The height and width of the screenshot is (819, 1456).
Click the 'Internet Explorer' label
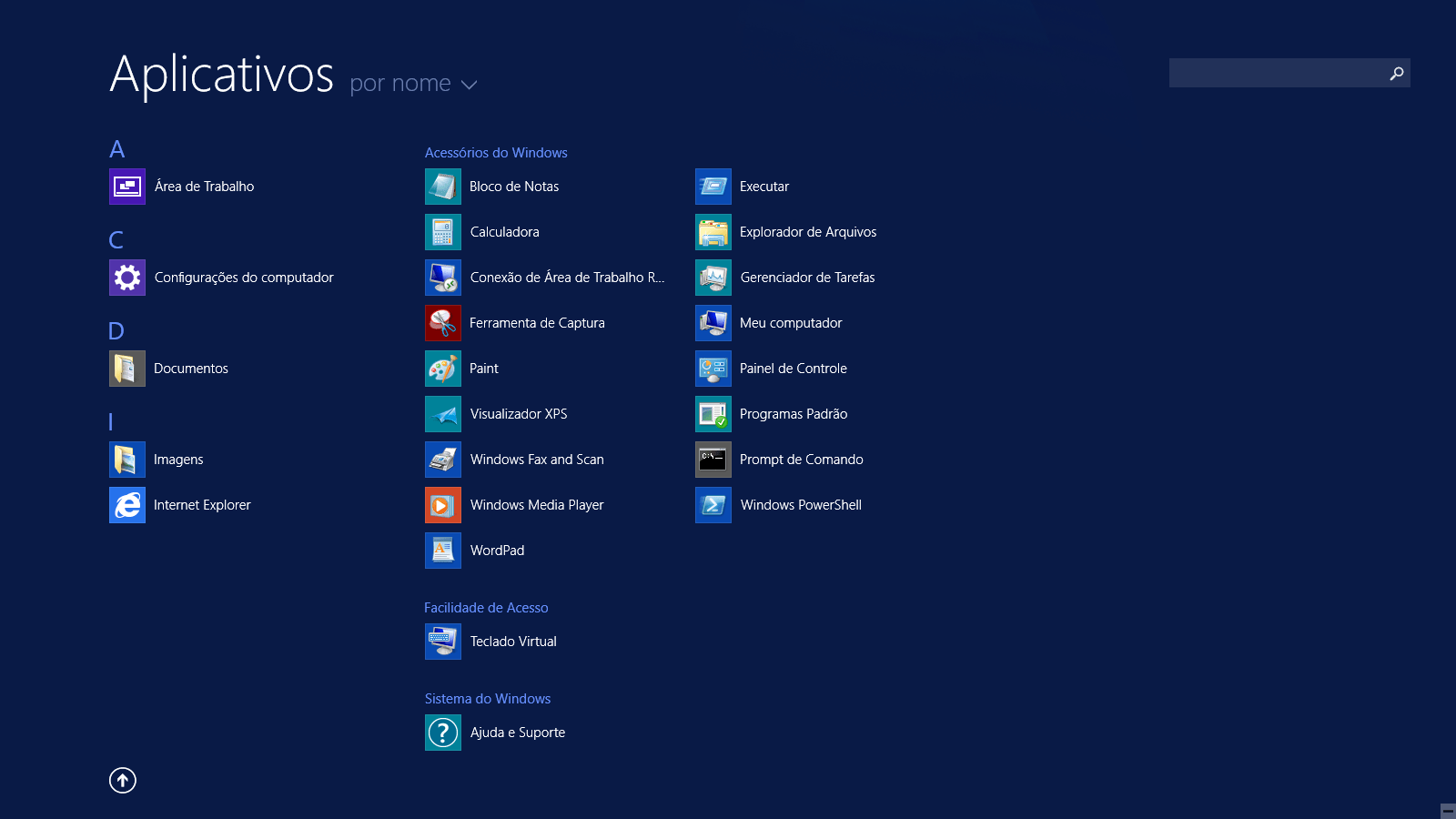click(202, 505)
